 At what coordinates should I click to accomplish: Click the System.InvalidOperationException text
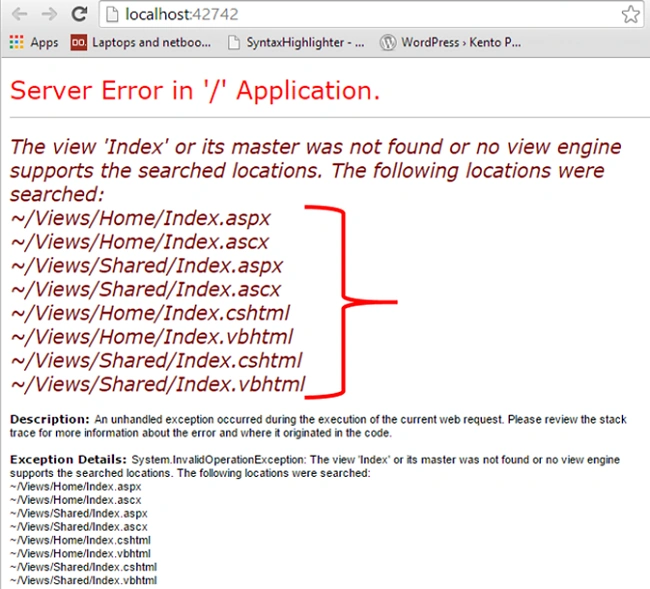(218, 460)
